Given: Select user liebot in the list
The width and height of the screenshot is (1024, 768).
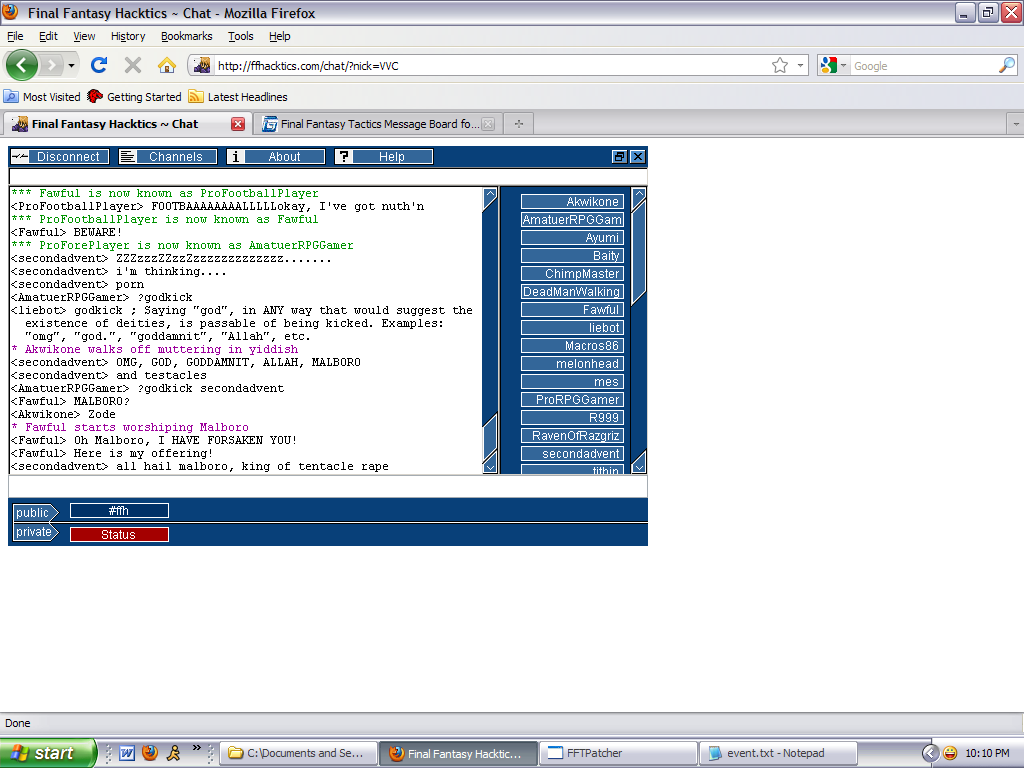Looking at the screenshot, I should pos(573,327).
